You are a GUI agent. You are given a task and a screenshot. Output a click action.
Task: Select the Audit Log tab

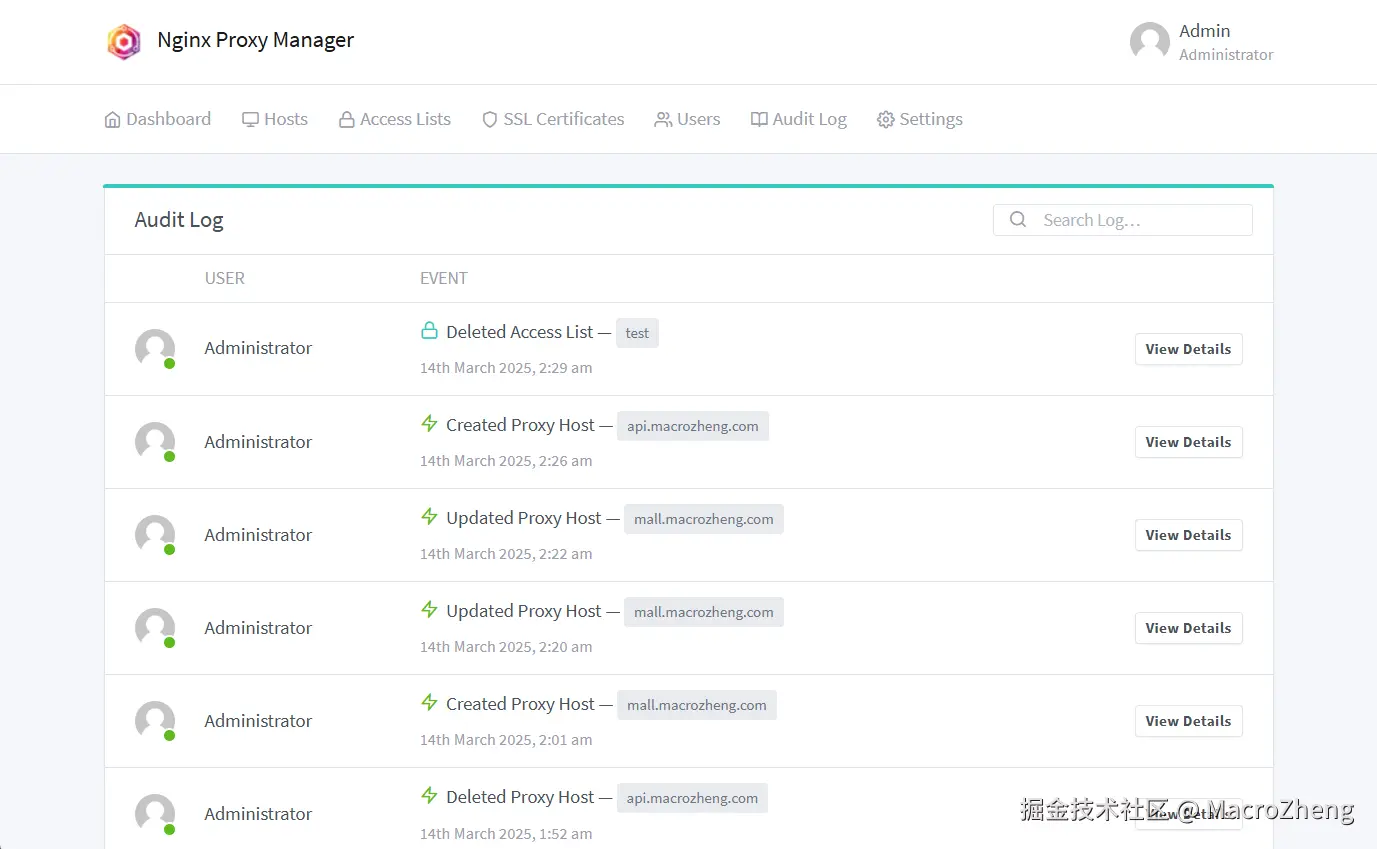click(799, 119)
